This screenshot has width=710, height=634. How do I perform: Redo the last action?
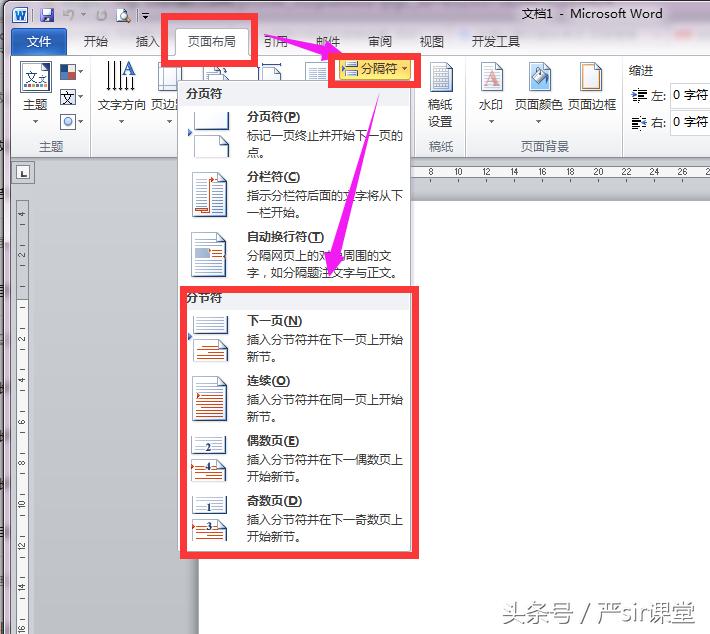[x=102, y=15]
